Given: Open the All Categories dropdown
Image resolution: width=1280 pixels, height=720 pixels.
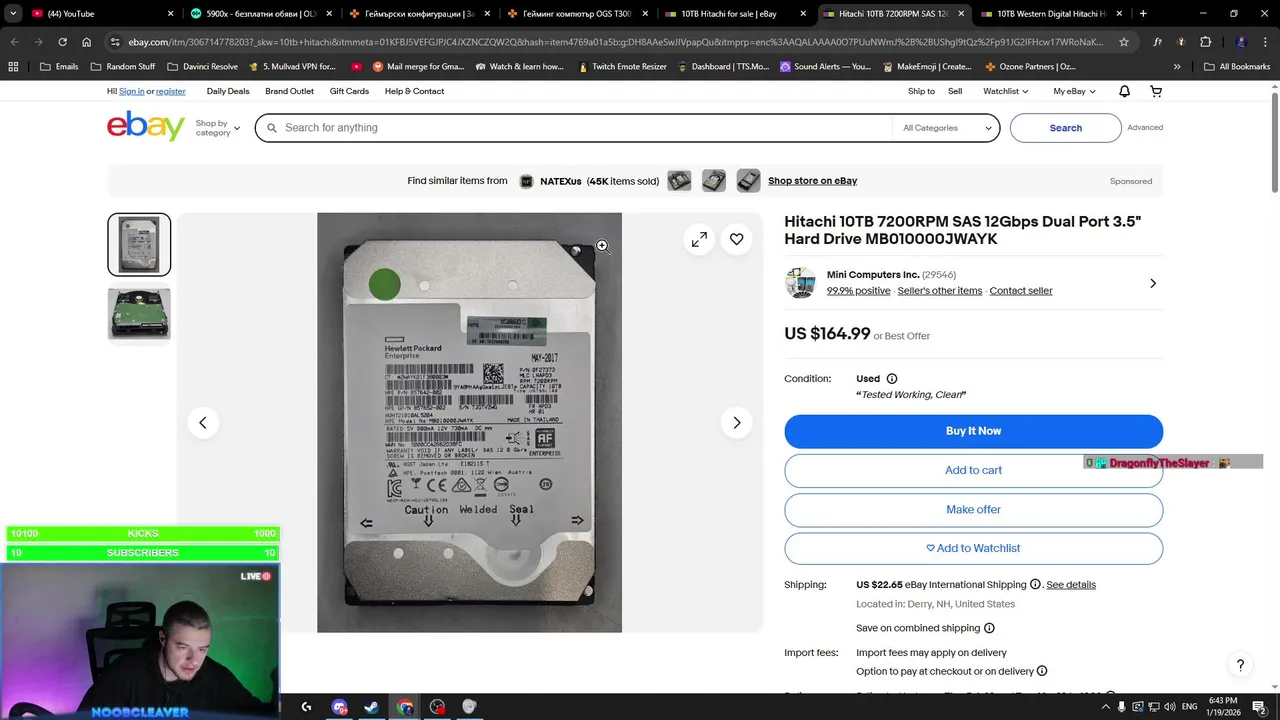Looking at the screenshot, I should click(946, 128).
